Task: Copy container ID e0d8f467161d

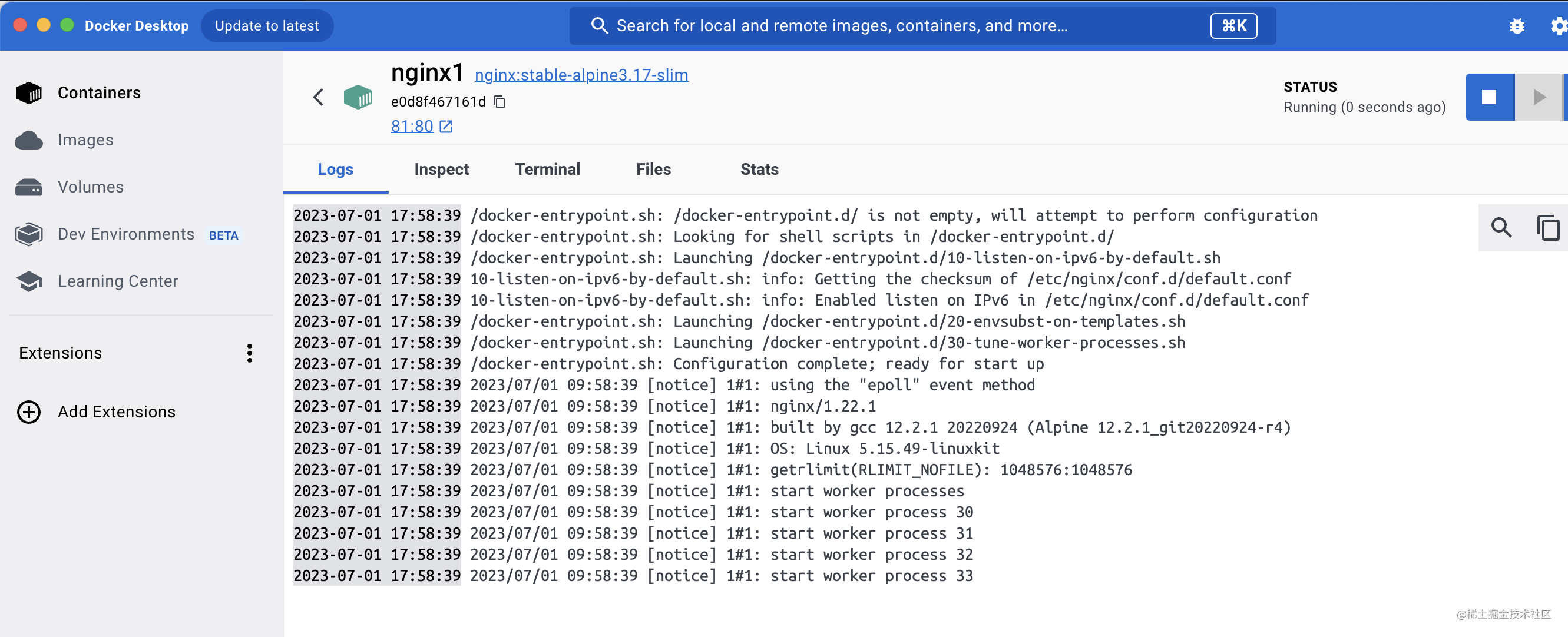Action: [499, 102]
